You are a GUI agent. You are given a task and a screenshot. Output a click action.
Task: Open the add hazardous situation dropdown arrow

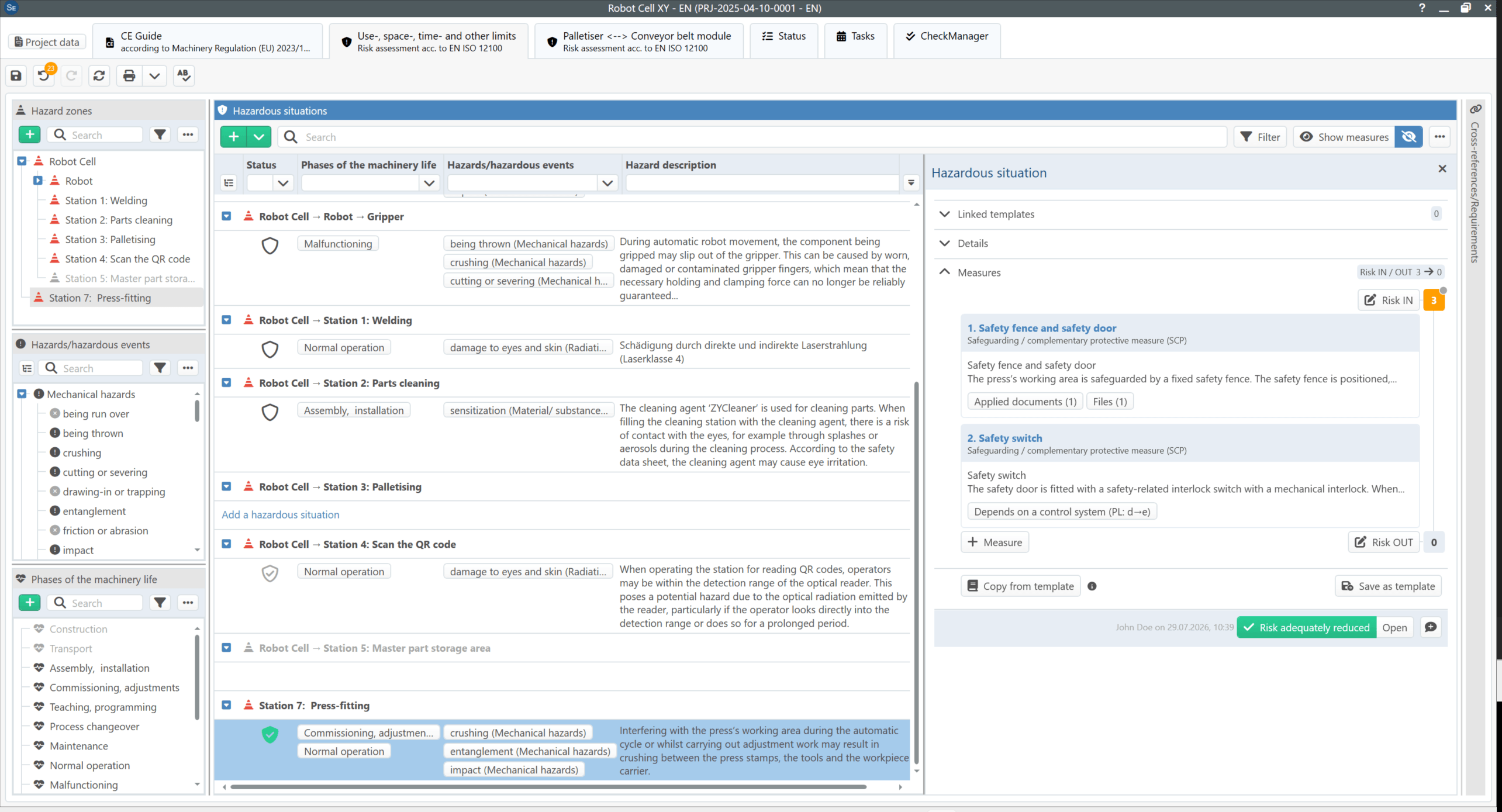pos(259,137)
